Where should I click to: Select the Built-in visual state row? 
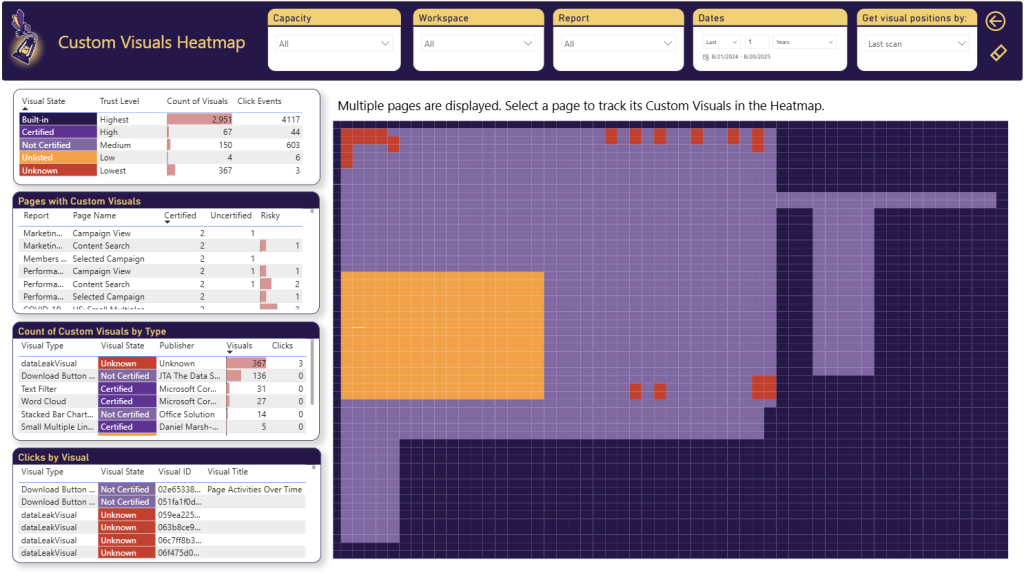pos(57,119)
